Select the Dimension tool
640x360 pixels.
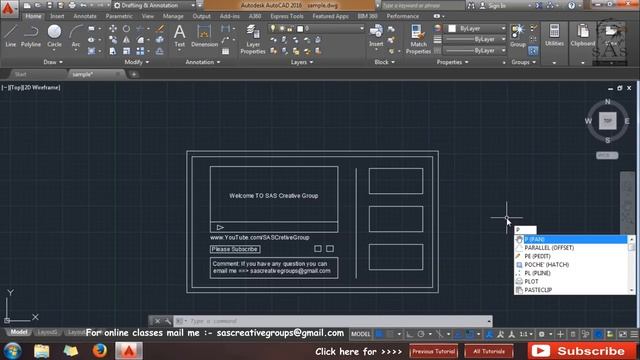coord(204,36)
